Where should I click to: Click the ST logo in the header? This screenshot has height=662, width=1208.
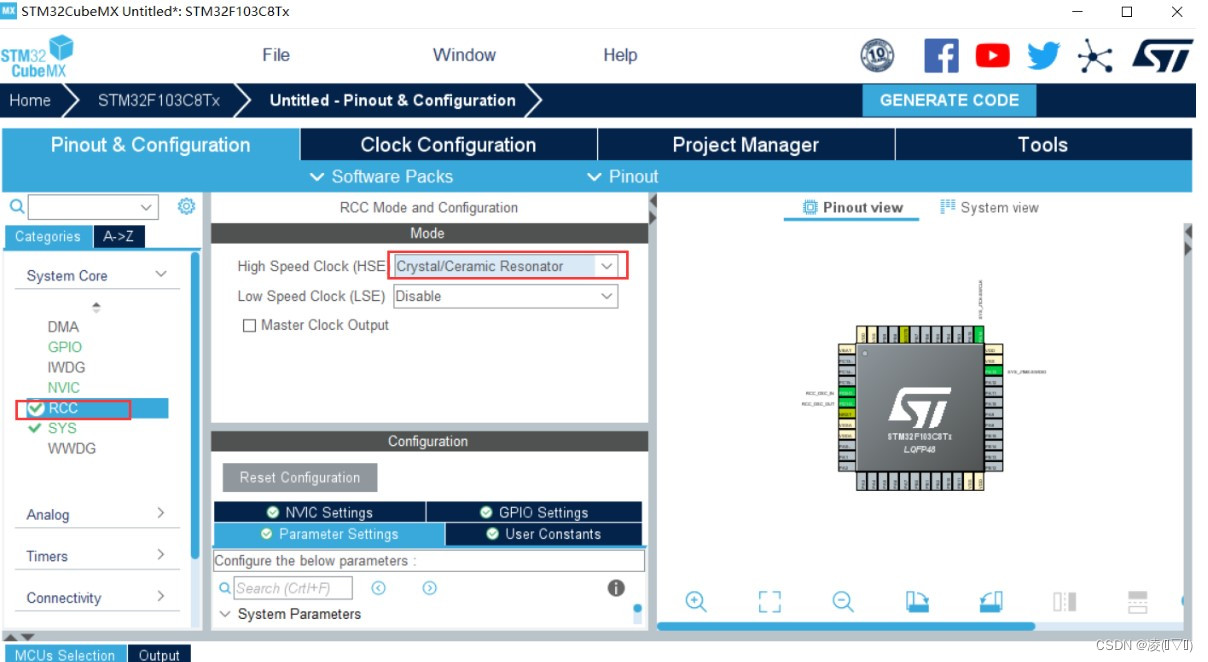point(1162,56)
